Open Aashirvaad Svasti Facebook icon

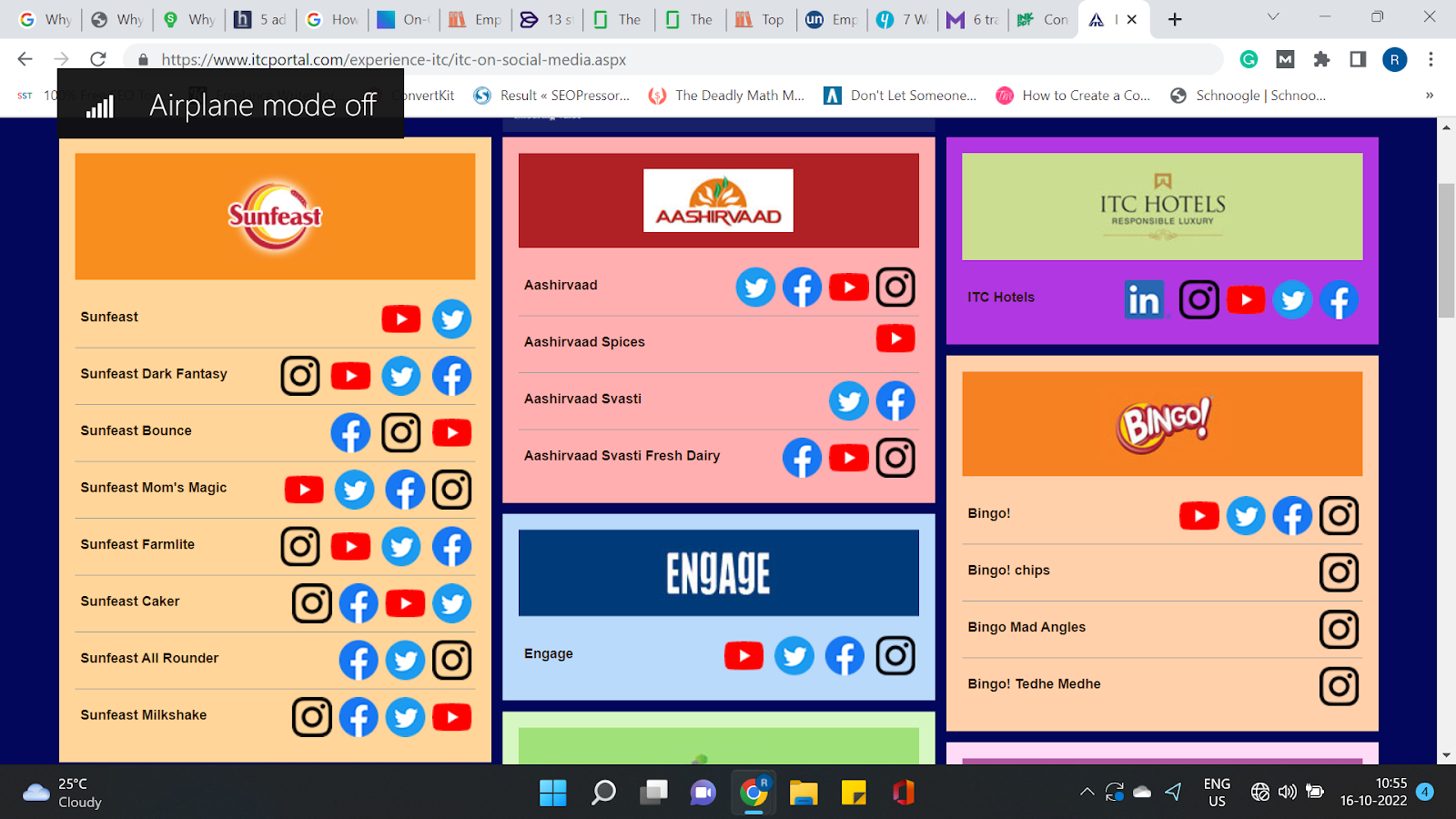click(x=895, y=401)
